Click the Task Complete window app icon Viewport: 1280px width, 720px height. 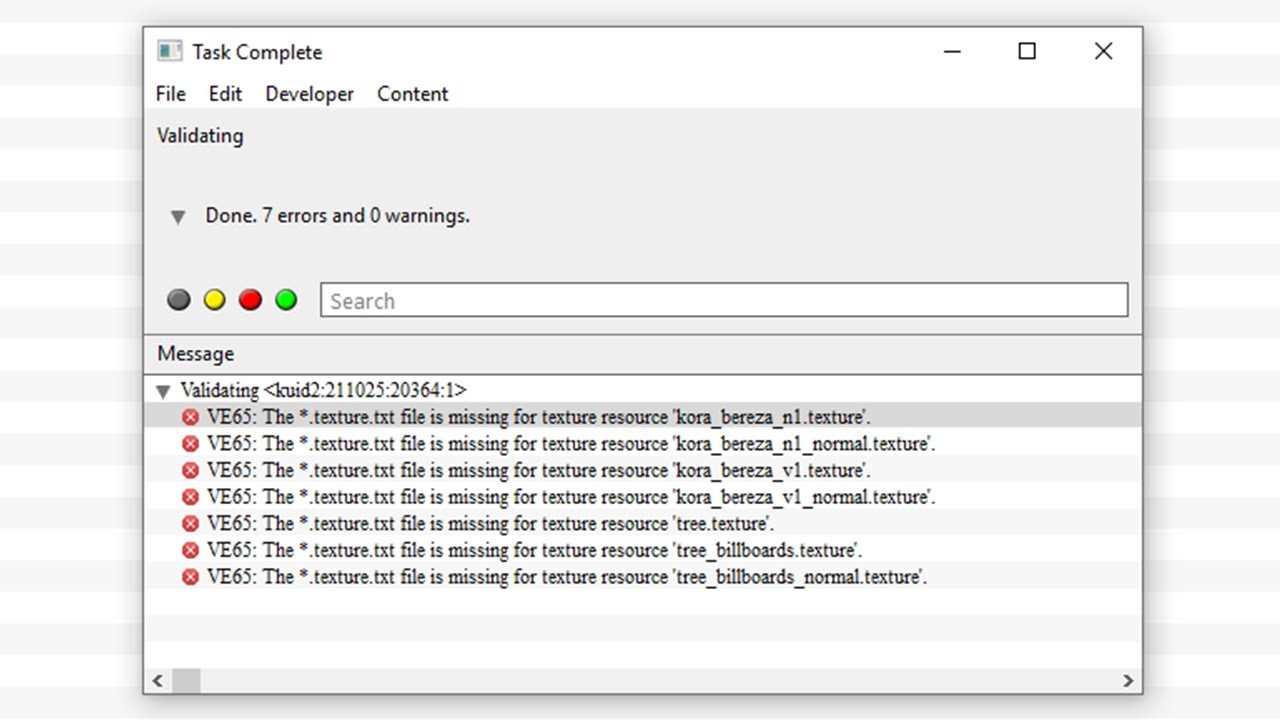click(169, 51)
